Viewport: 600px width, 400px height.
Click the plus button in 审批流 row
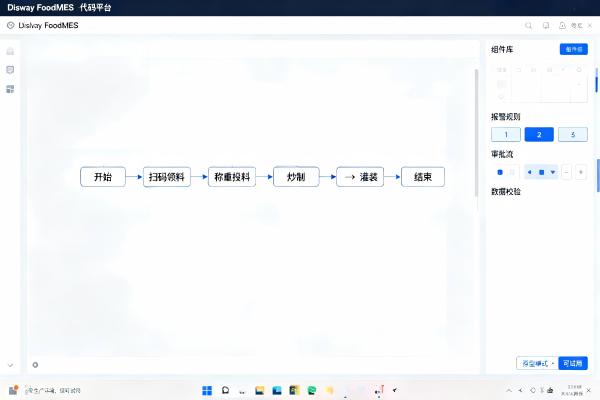581,172
